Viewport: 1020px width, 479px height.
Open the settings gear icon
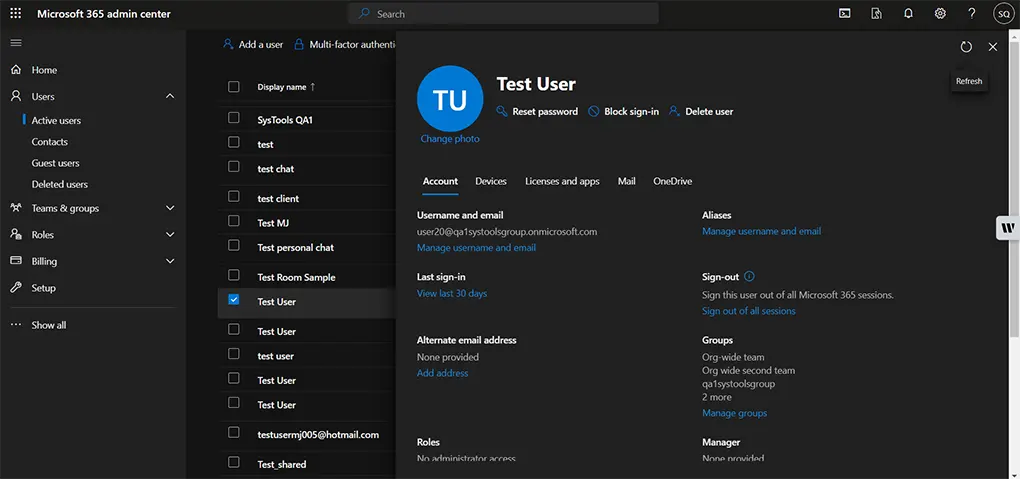940,14
